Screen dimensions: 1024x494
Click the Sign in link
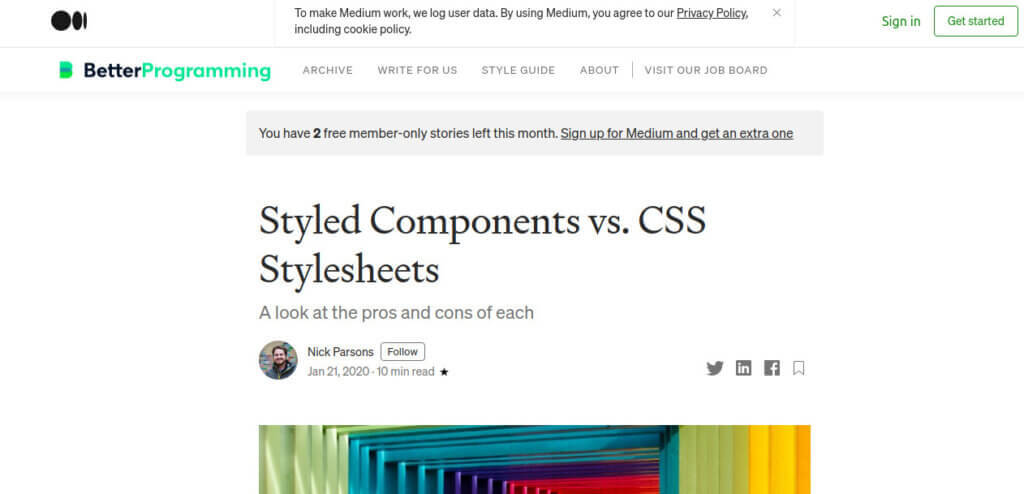pyautogui.click(x=901, y=21)
